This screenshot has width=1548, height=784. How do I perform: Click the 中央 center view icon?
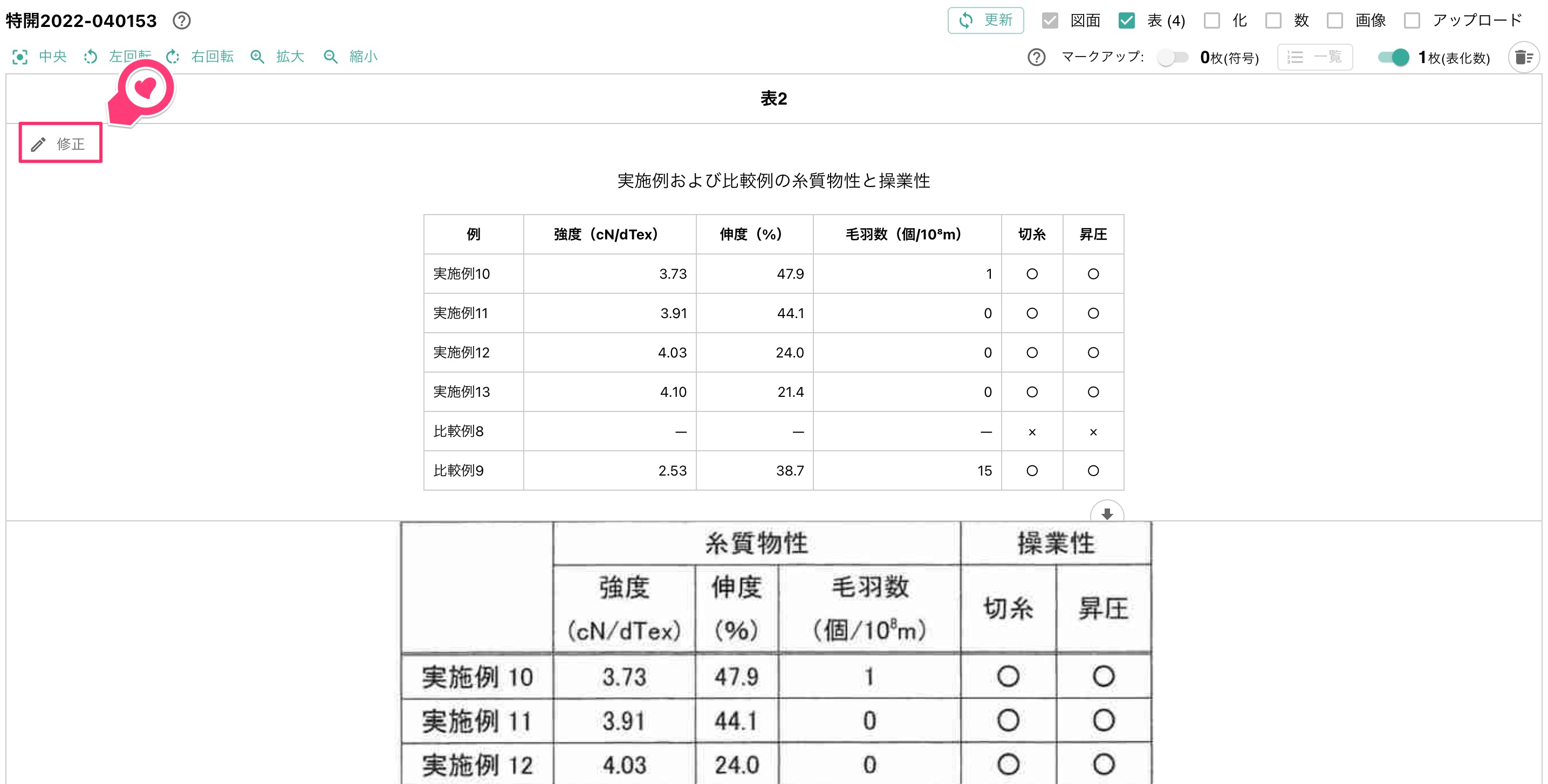20,57
